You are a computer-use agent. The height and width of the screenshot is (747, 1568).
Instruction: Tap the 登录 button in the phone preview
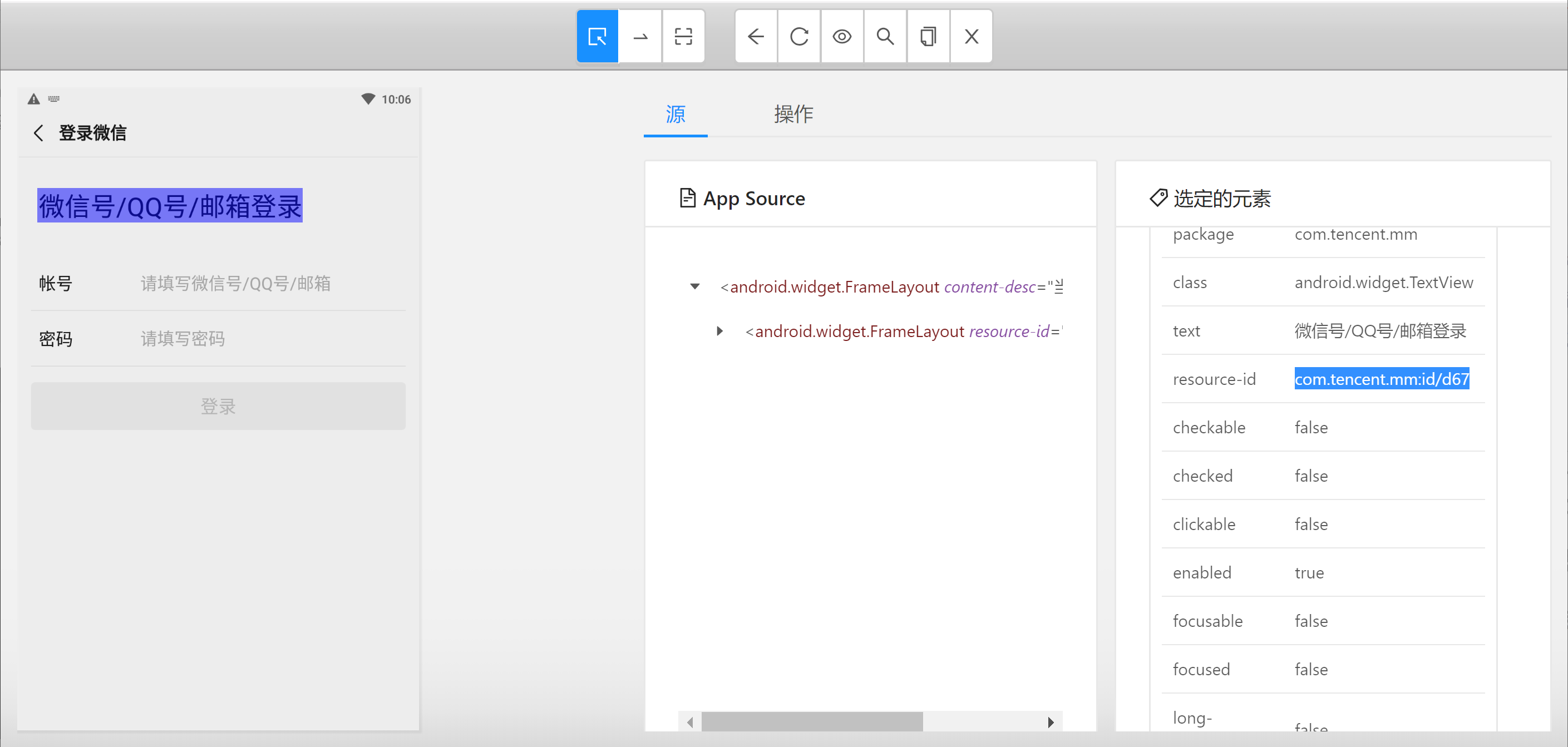(x=218, y=405)
